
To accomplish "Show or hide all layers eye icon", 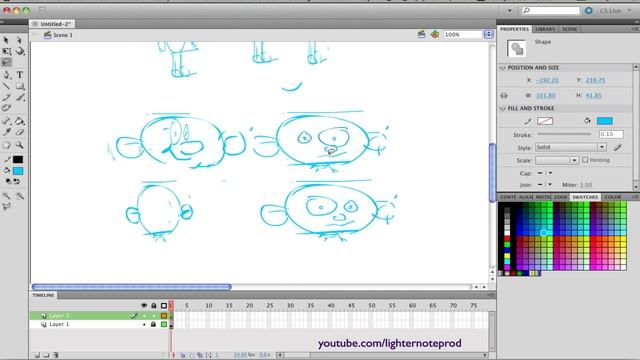I will coord(144,305).
